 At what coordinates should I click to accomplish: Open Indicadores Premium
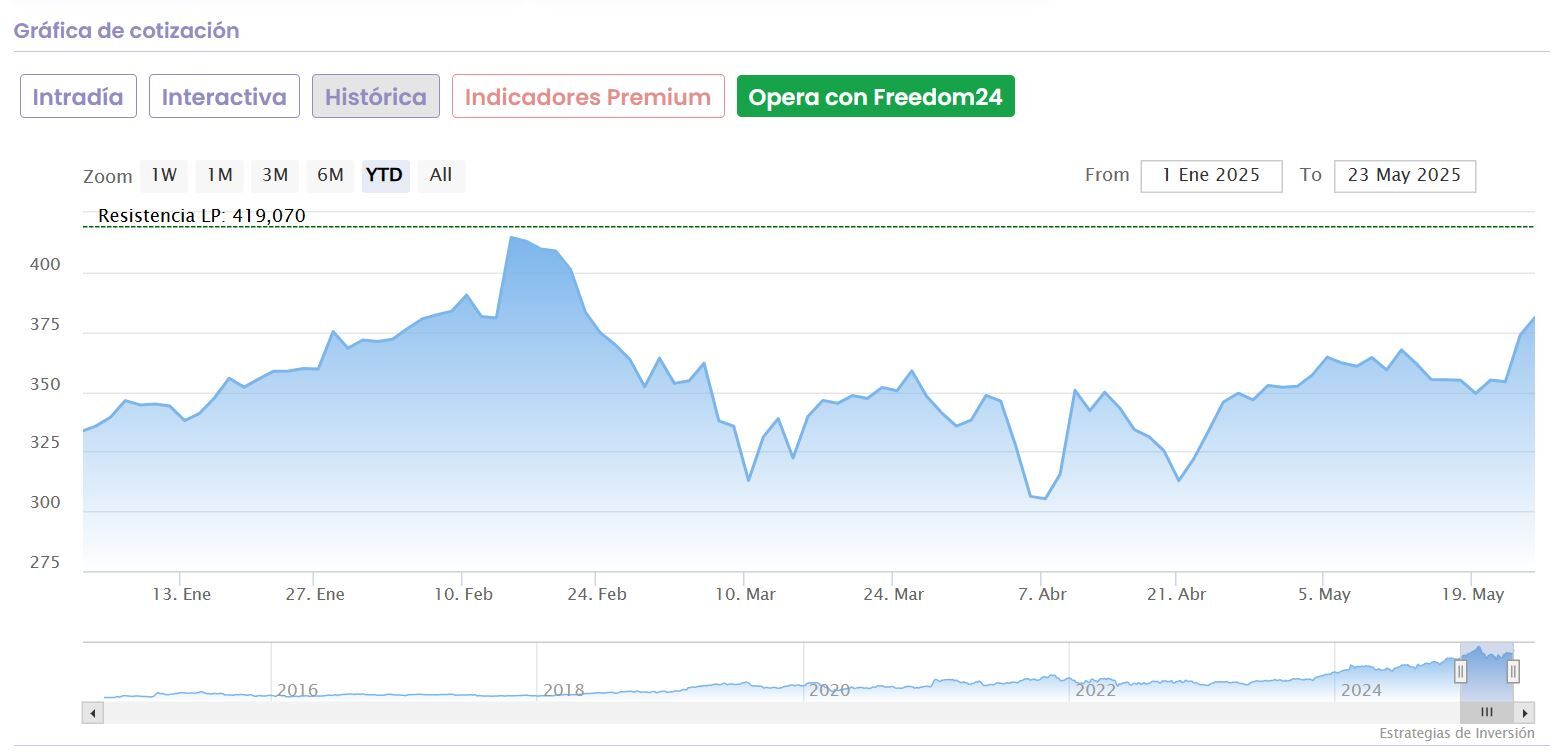(588, 97)
